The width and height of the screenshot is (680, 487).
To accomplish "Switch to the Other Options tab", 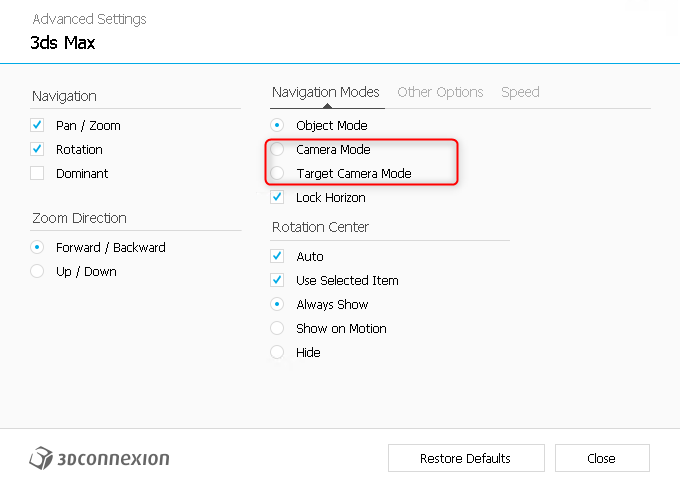I will [440, 92].
